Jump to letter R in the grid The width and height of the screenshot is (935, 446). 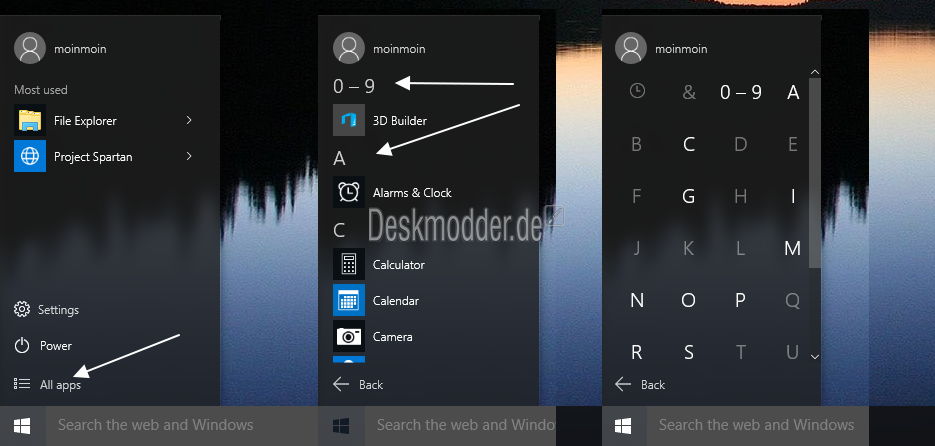[x=637, y=352]
